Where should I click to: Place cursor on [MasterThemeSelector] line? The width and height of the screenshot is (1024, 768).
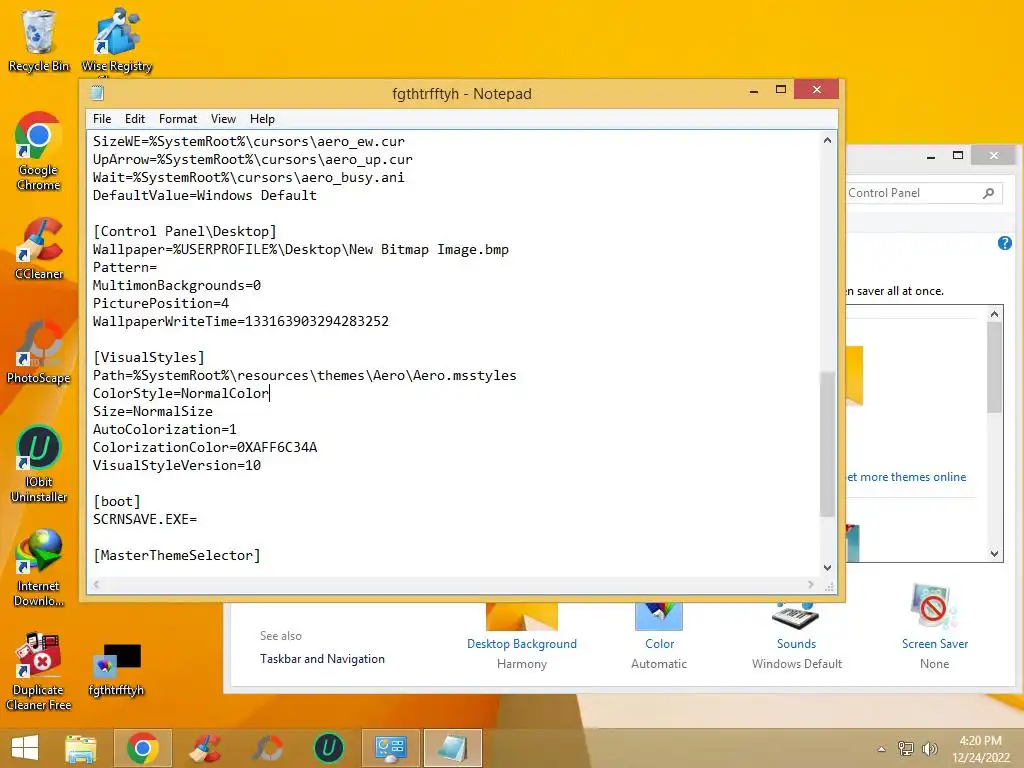pos(177,555)
